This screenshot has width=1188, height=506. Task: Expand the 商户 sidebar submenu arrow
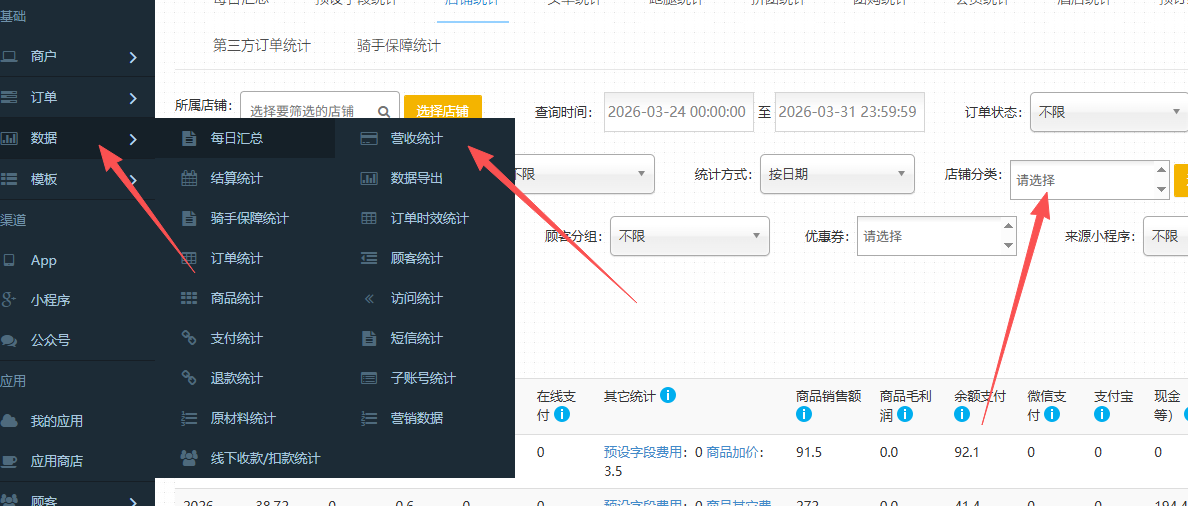pos(133,57)
